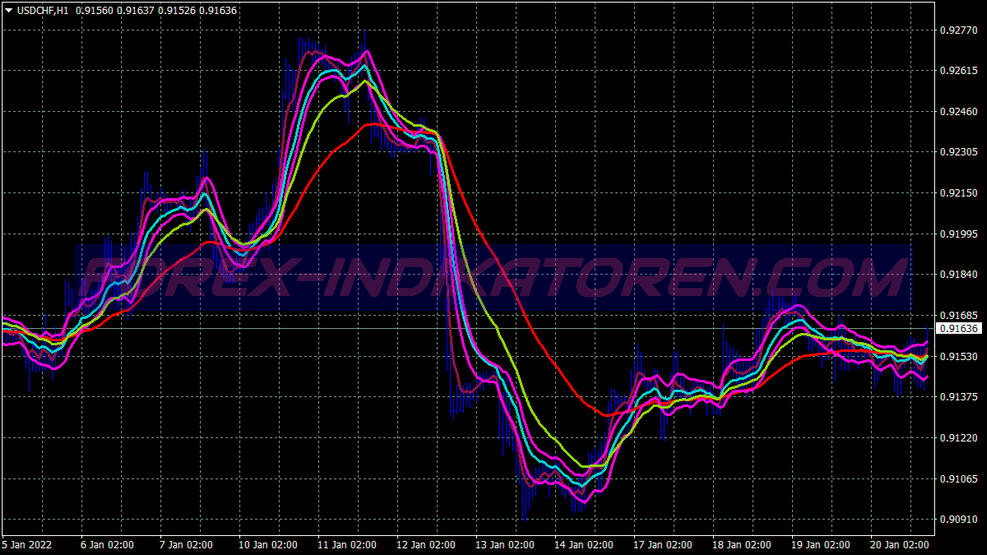This screenshot has height=555, width=987.
Task: Click the 13 Jan 02:00 time label
Action: click(505, 545)
